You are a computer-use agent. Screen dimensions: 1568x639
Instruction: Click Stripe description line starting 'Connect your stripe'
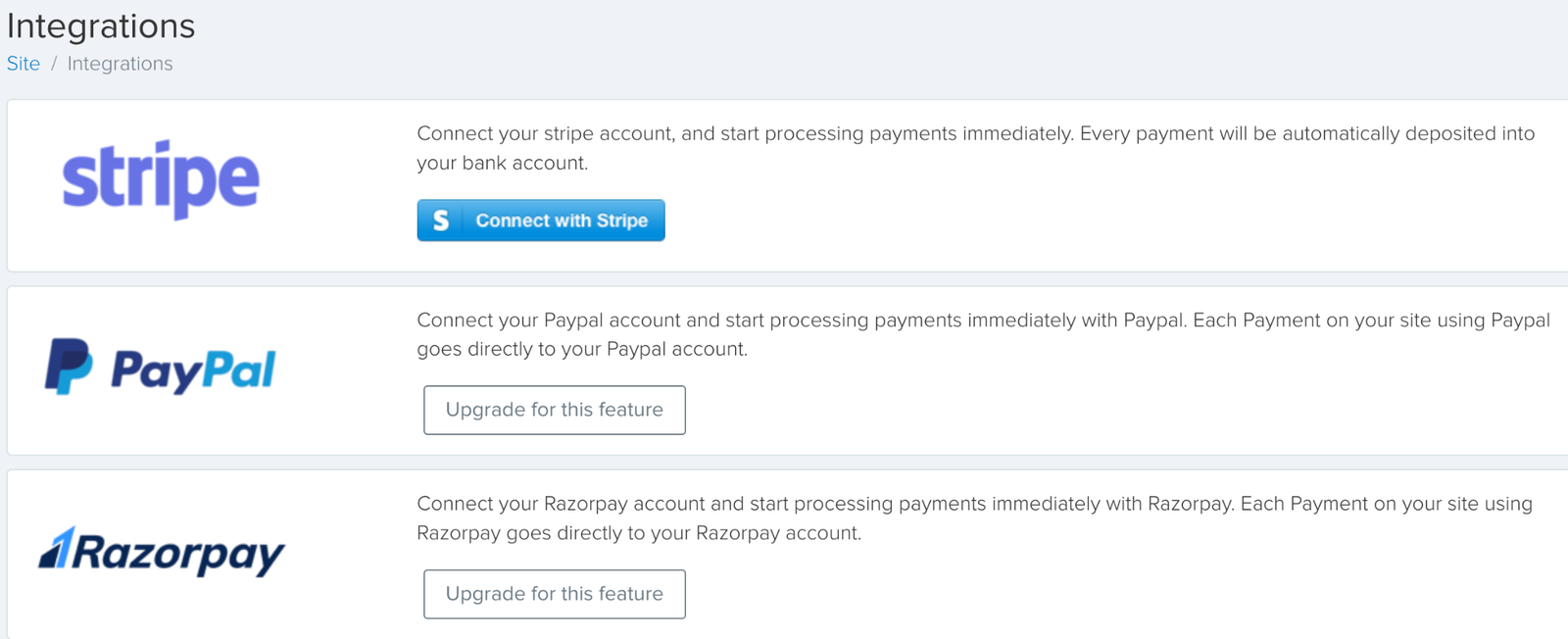976,133
